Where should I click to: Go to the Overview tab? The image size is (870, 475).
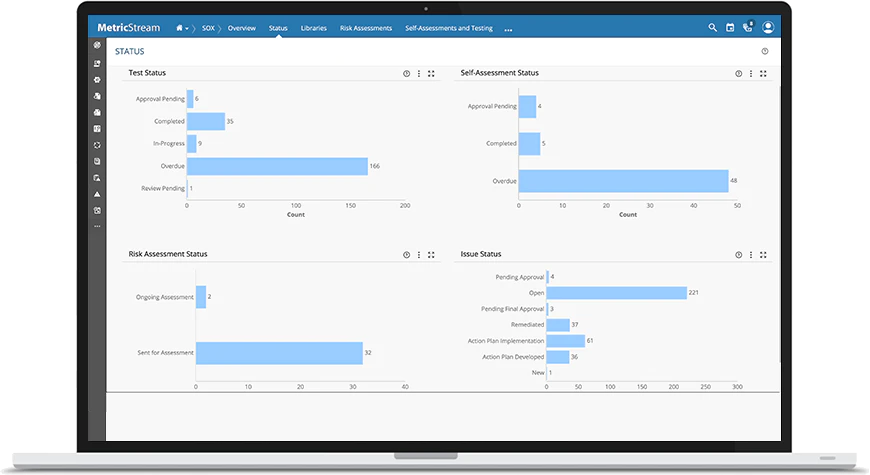(x=241, y=28)
